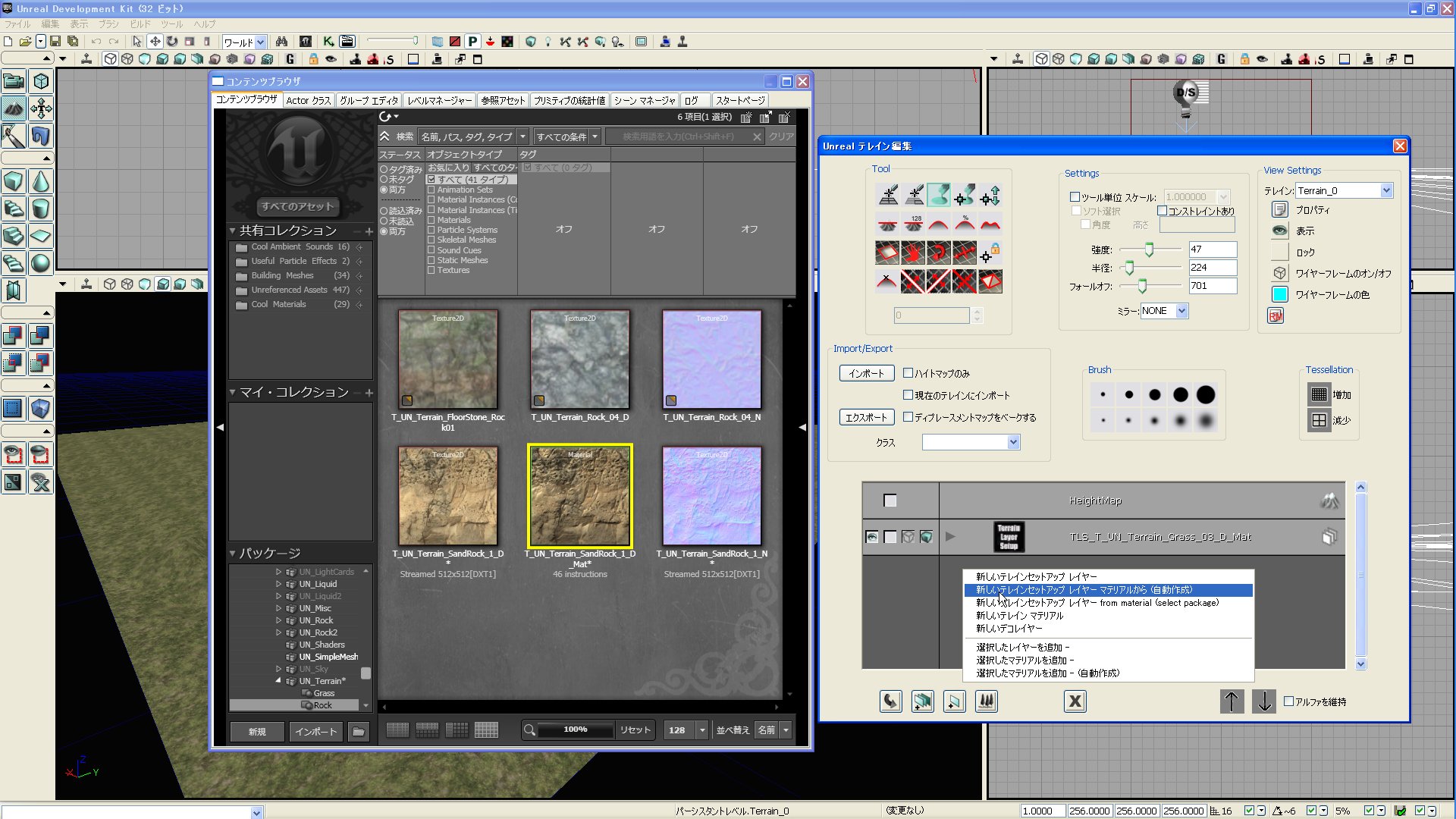This screenshot has width=1456, height=819.
Task: Toggle terrain visibility eye in View Settings
Action: click(x=1280, y=231)
